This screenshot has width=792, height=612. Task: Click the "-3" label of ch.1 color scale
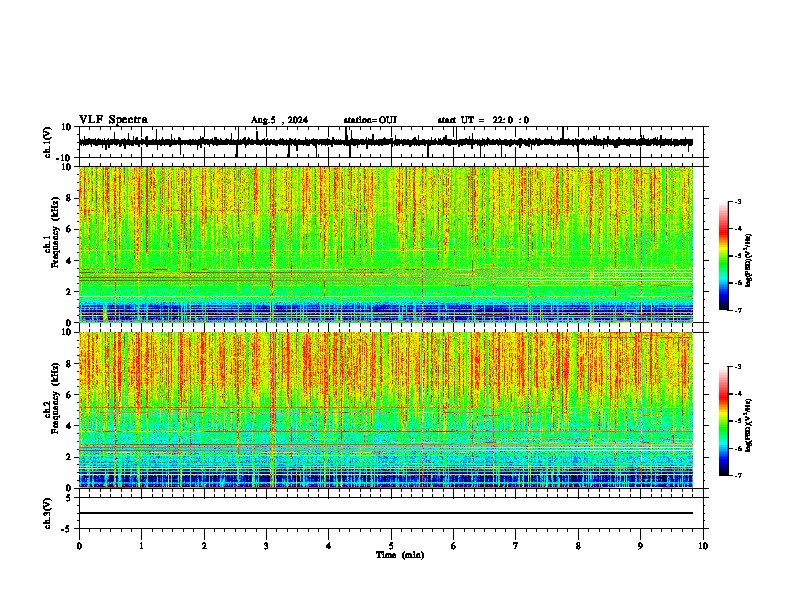point(738,201)
